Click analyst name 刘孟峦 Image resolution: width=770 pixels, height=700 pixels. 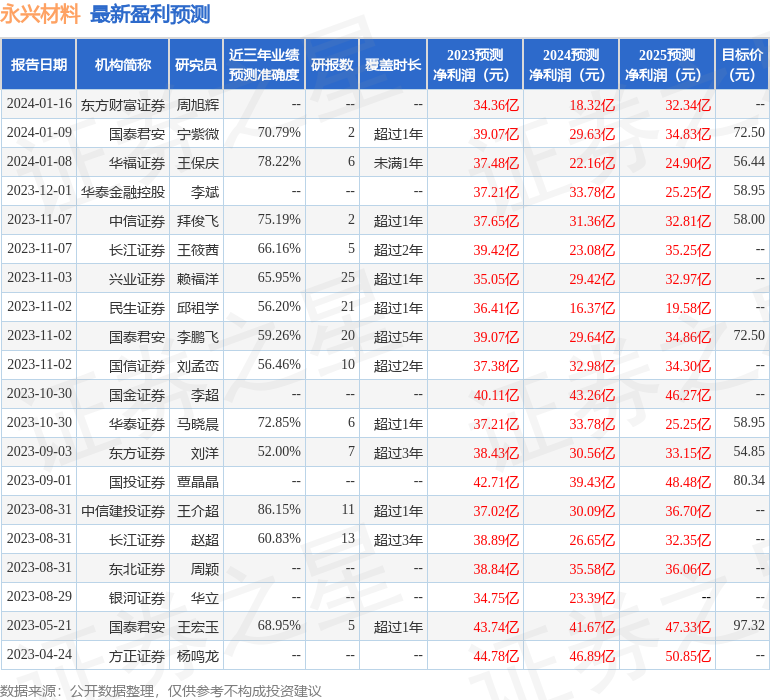198,365
